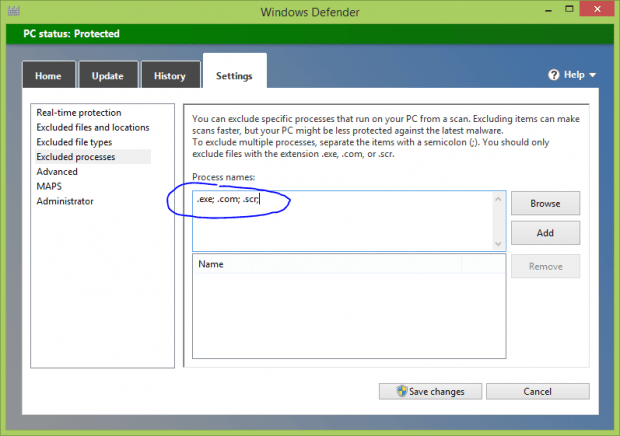Select MAPS in settings list
Viewport: 620px width, 436px height.
(x=49, y=186)
